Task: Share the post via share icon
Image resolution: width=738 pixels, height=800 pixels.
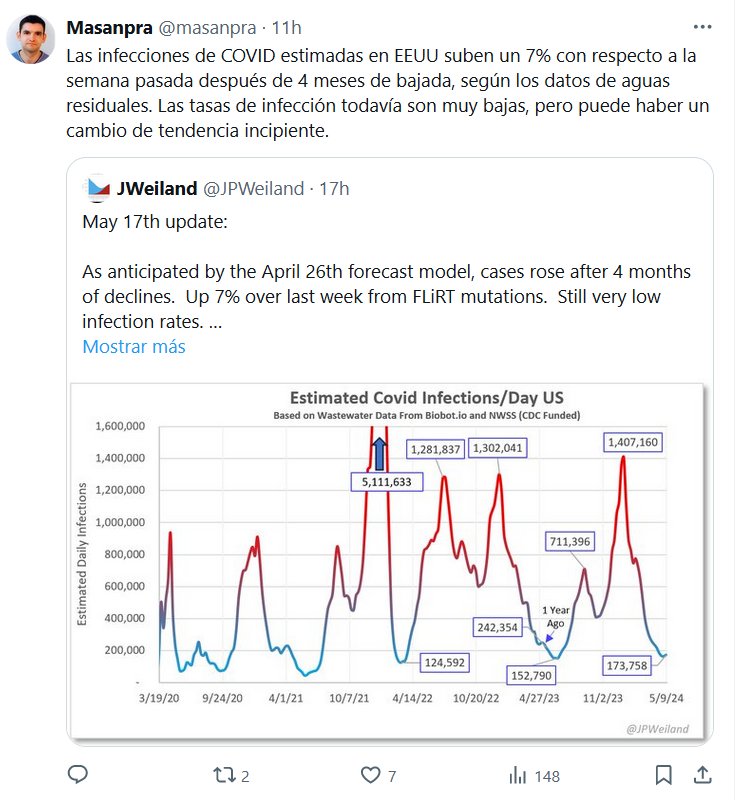Action: click(702, 775)
